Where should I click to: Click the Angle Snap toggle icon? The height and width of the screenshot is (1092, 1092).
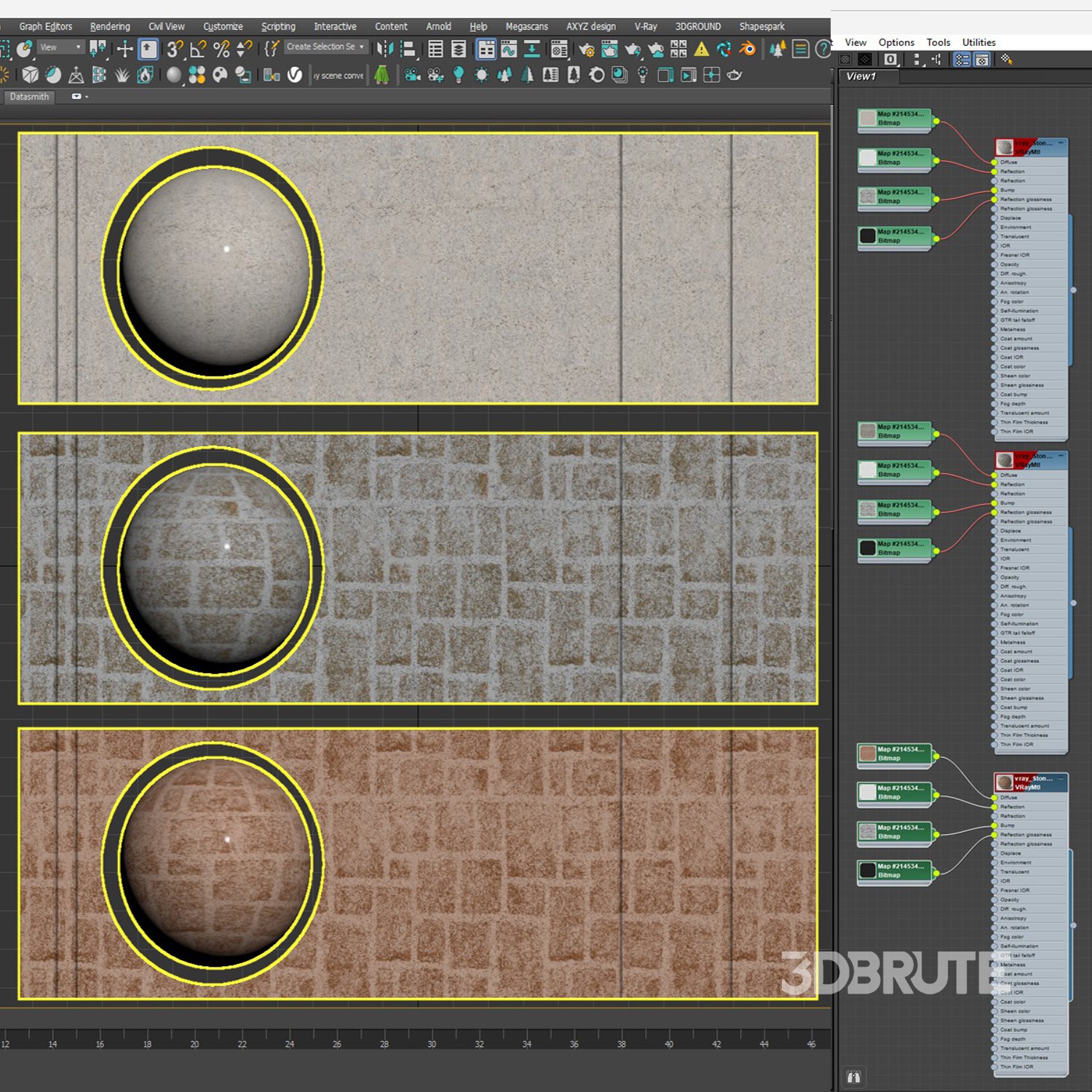[x=197, y=49]
